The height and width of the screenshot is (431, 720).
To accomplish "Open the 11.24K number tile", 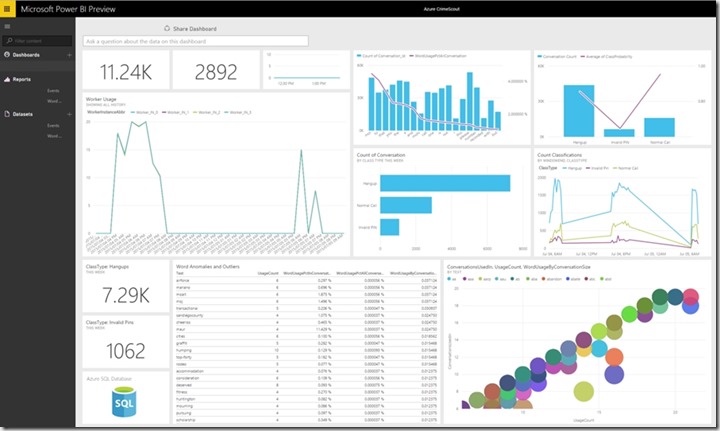I will pos(123,72).
